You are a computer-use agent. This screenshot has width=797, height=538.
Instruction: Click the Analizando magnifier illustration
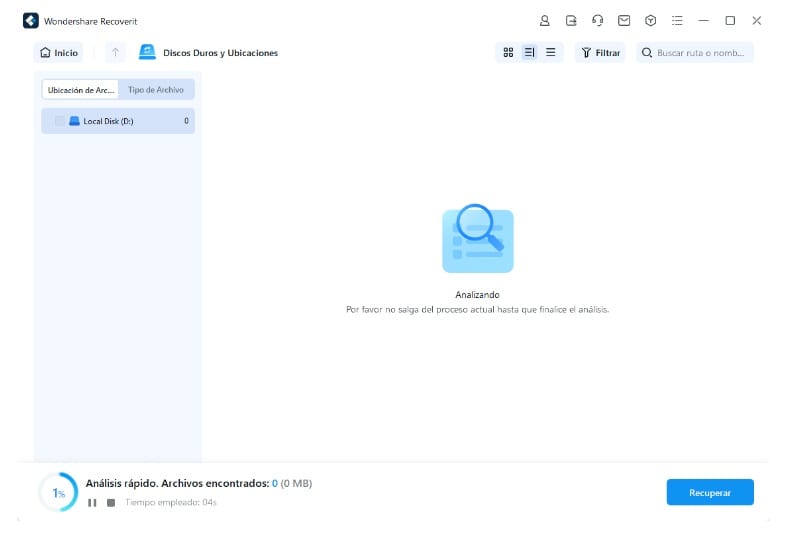coord(477,238)
